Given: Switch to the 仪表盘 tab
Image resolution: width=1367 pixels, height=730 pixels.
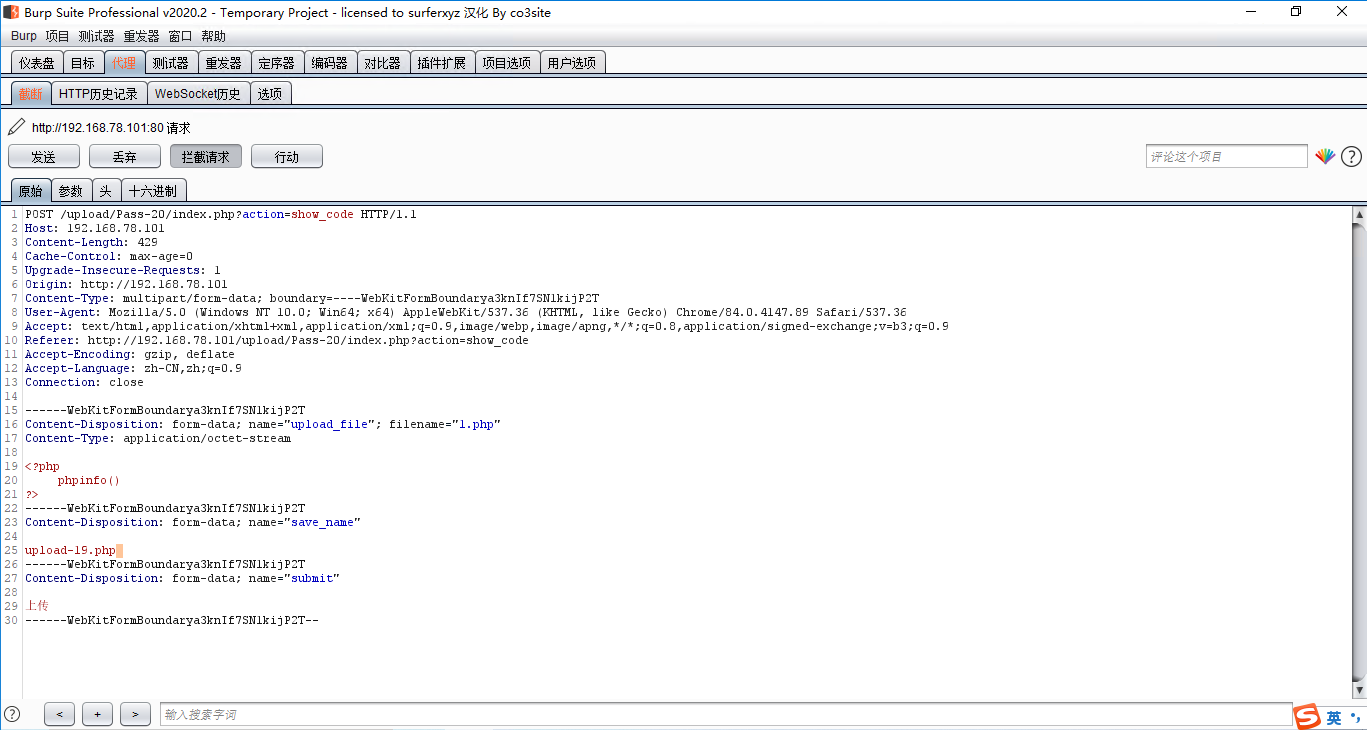Looking at the screenshot, I should tap(37, 62).
